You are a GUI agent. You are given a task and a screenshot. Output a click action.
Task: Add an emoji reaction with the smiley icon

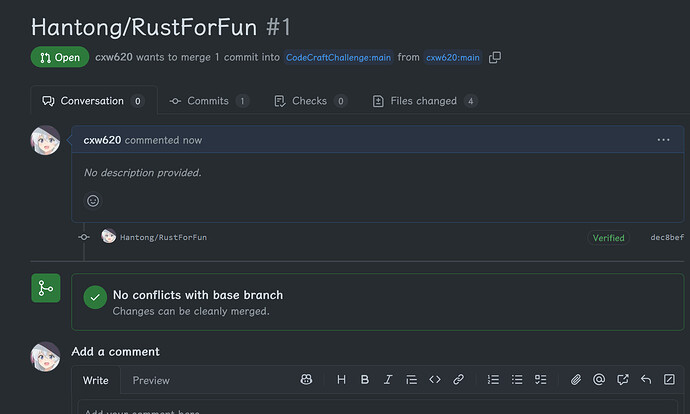93,201
